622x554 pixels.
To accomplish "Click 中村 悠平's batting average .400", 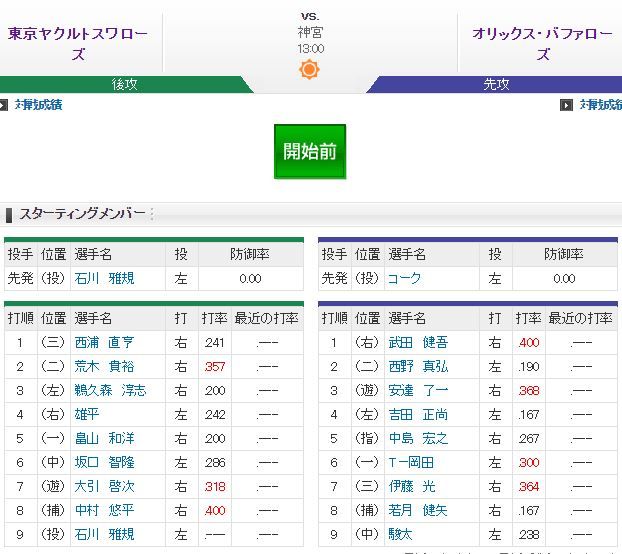I will [x=215, y=511].
